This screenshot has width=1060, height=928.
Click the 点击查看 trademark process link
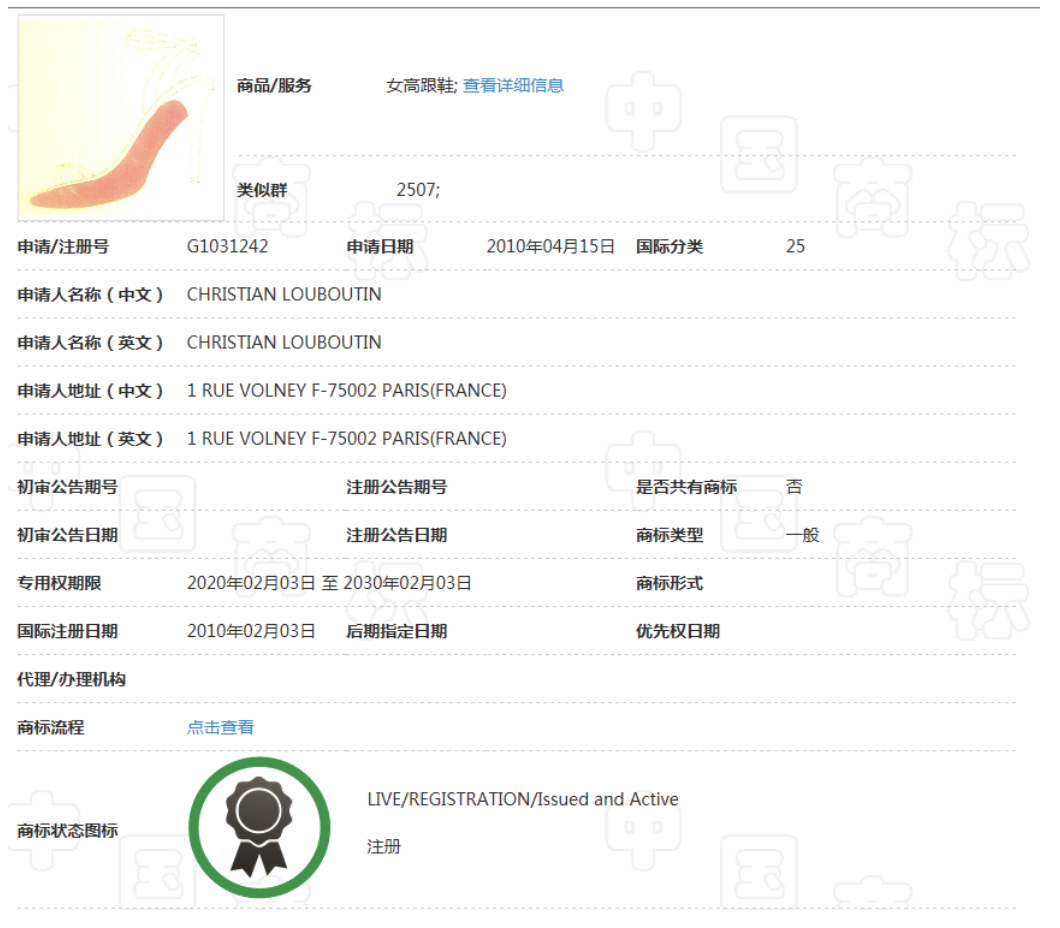coord(220,728)
